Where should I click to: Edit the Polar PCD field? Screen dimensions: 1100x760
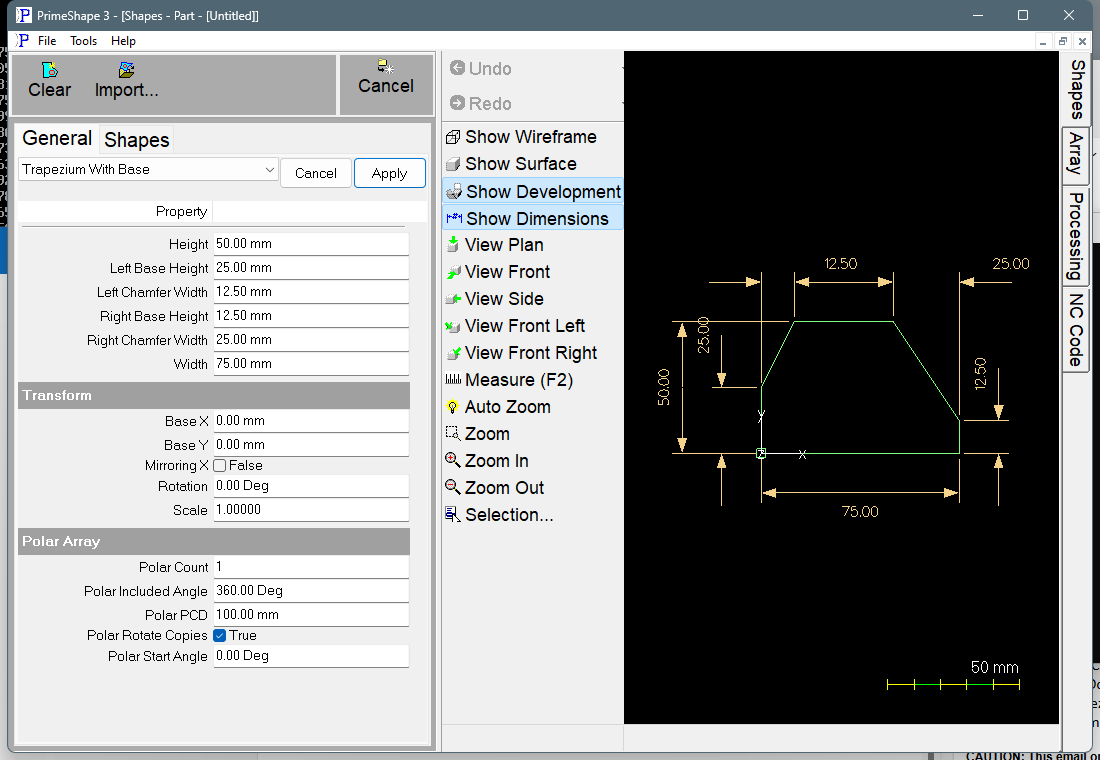(x=311, y=615)
